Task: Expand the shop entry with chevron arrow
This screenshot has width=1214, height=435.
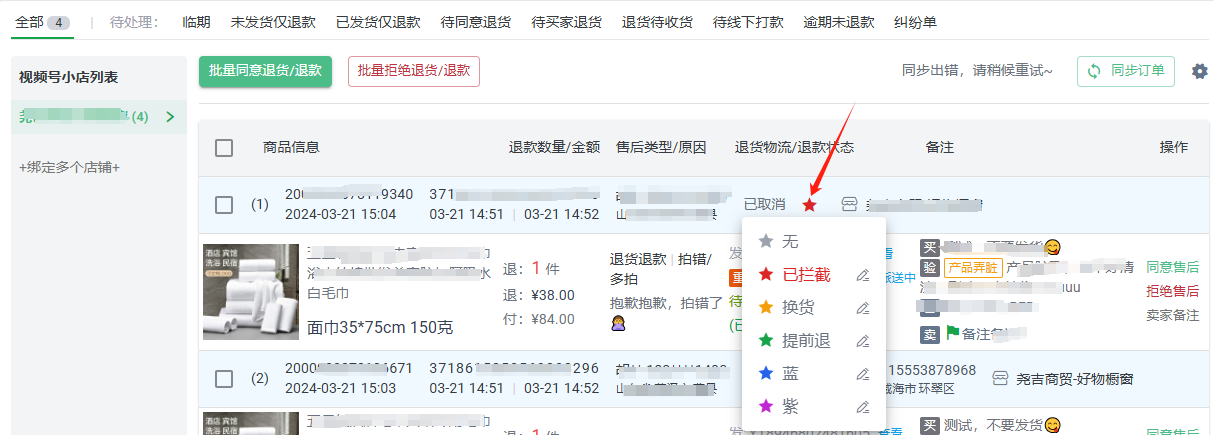Action: pos(170,117)
